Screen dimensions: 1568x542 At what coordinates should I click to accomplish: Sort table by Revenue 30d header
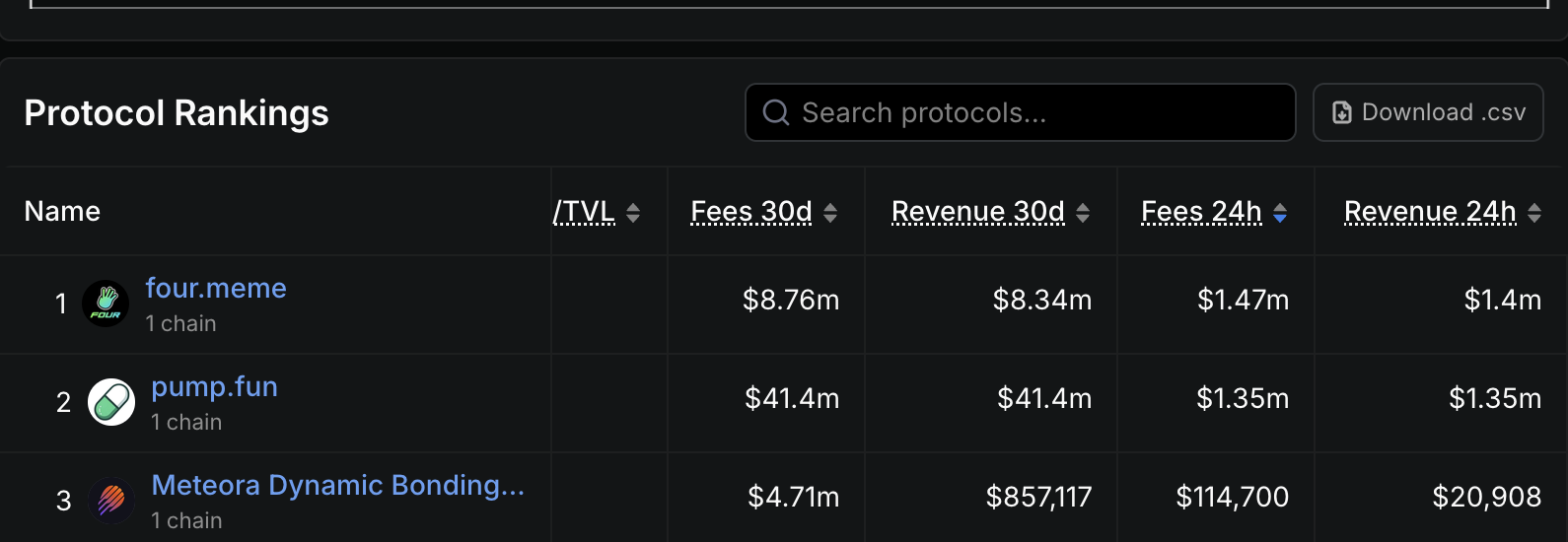pyautogui.click(x=978, y=212)
